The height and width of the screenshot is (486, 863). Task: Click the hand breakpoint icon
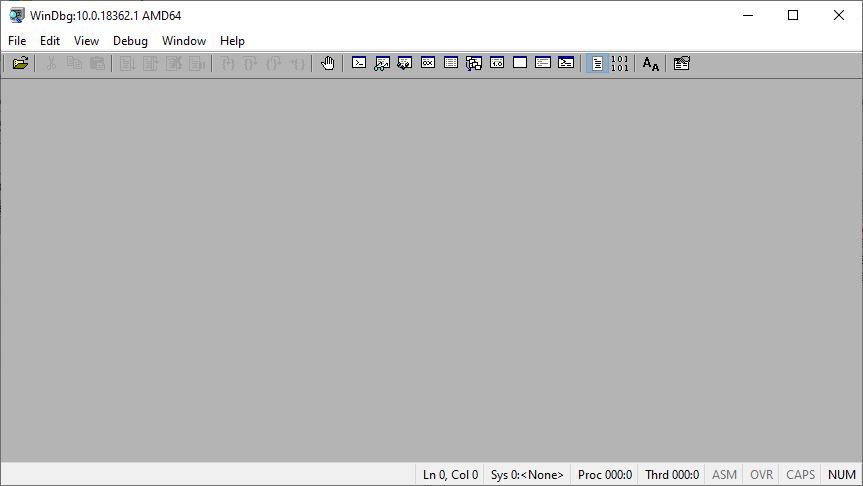pos(327,63)
